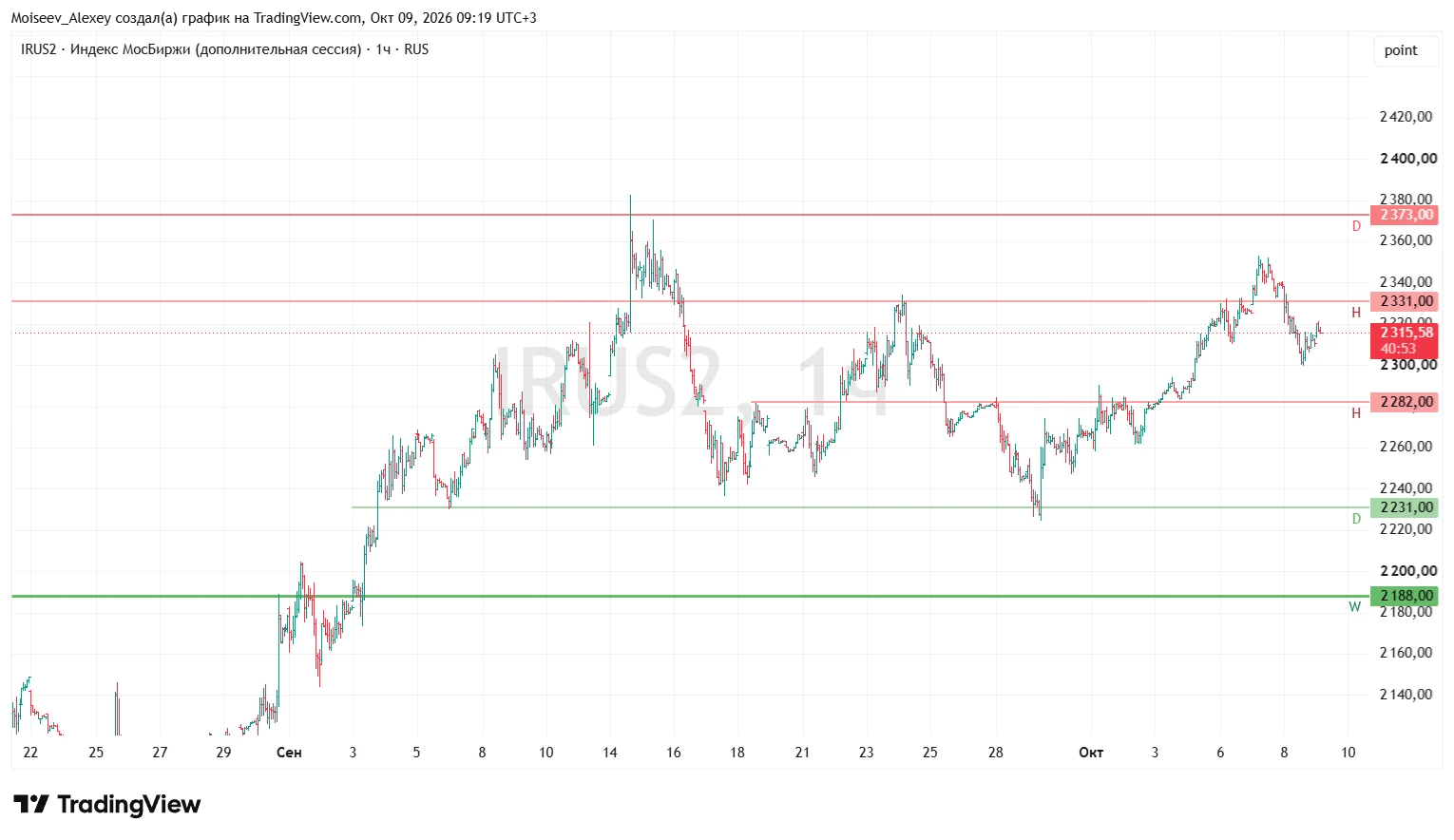The height and width of the screenshot is (840, 1454).
Task: Click the 2 200,00 price axis value
Action: pos(1408,571)
